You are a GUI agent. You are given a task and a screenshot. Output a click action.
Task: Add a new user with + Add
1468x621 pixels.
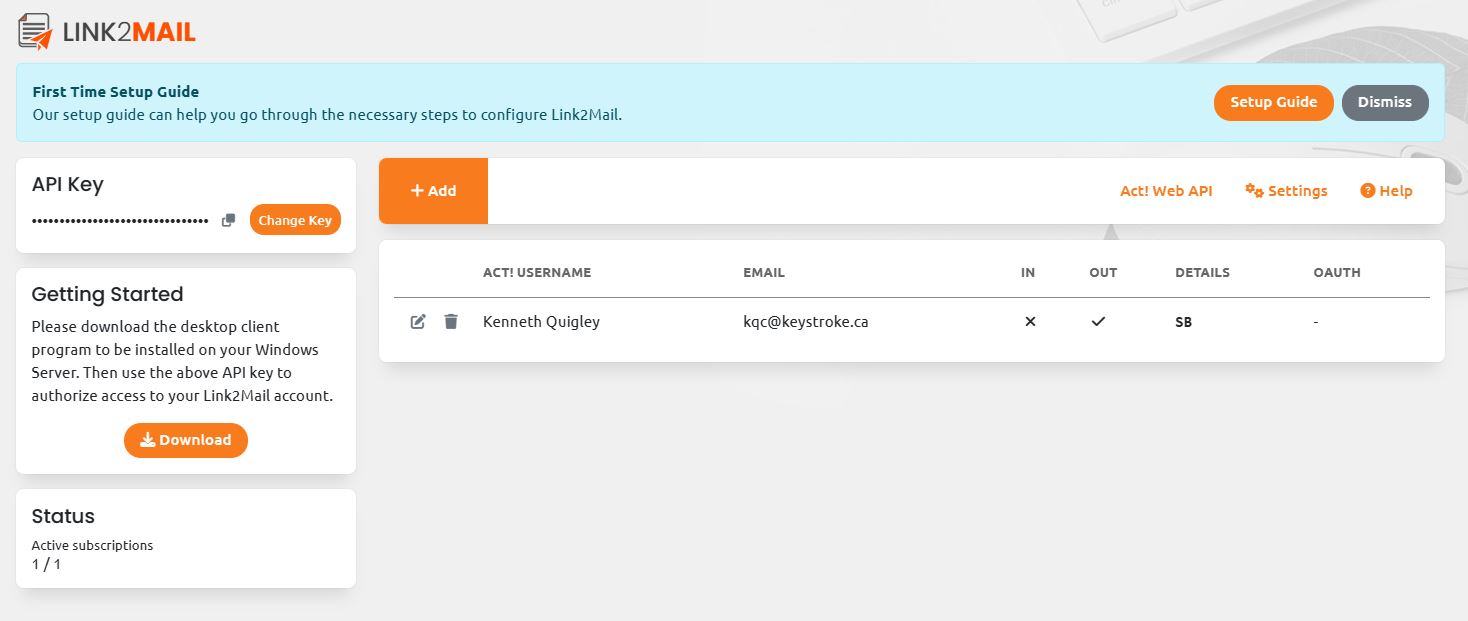(x=433, y=191)
